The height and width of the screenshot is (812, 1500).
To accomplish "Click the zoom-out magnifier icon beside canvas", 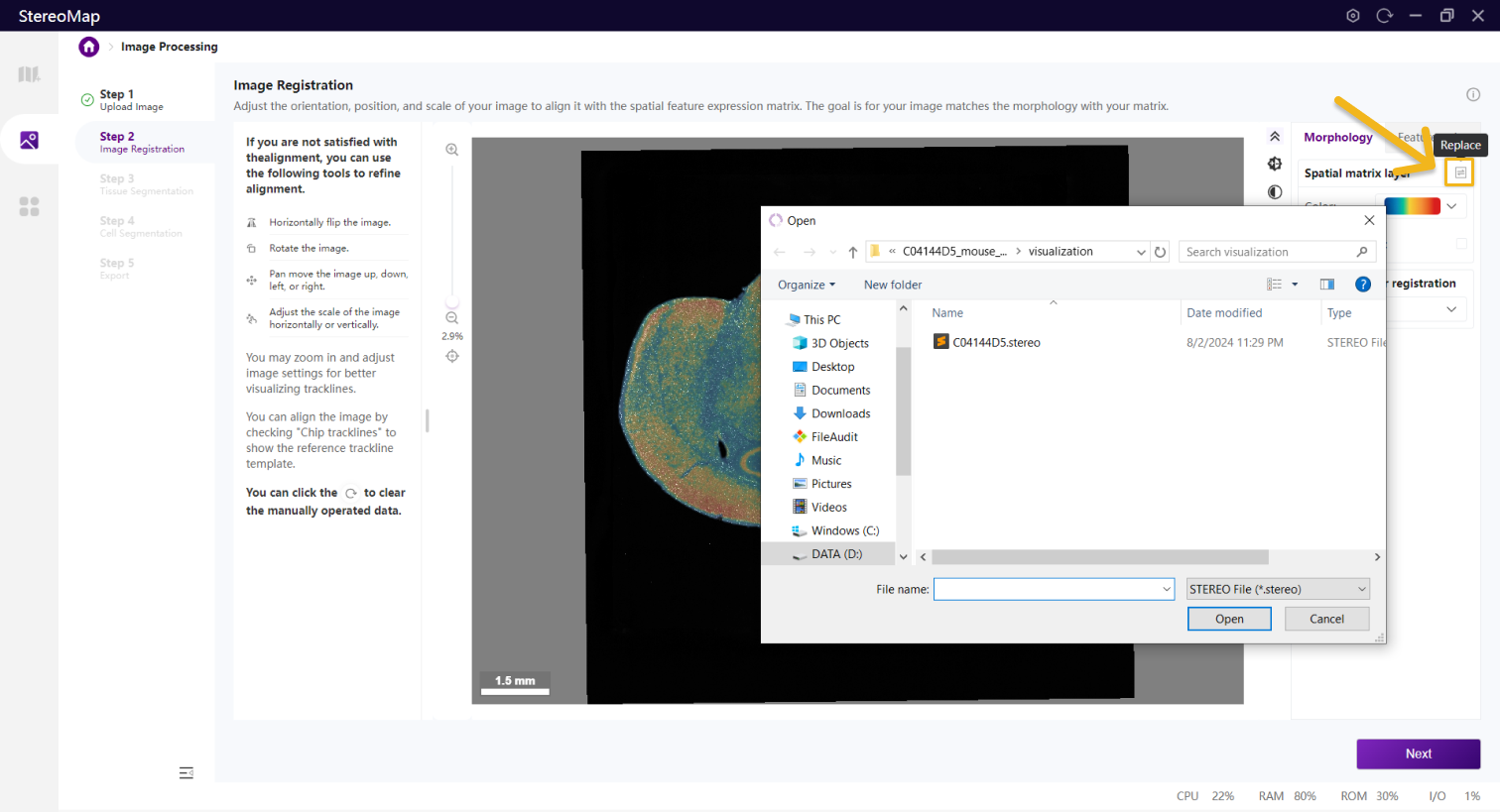I will click(x=452, y=318).
